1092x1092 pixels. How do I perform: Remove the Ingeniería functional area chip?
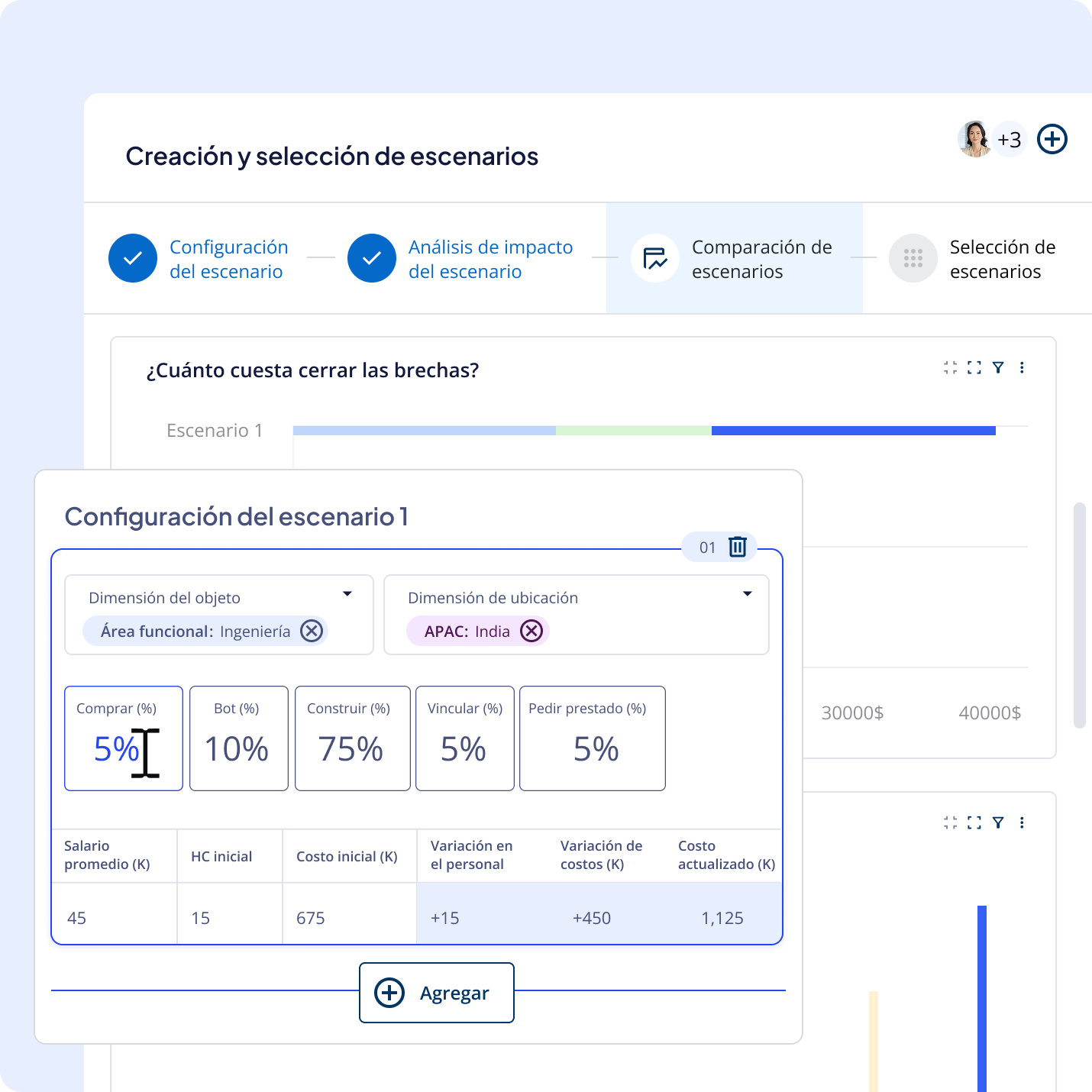(311, 632)
